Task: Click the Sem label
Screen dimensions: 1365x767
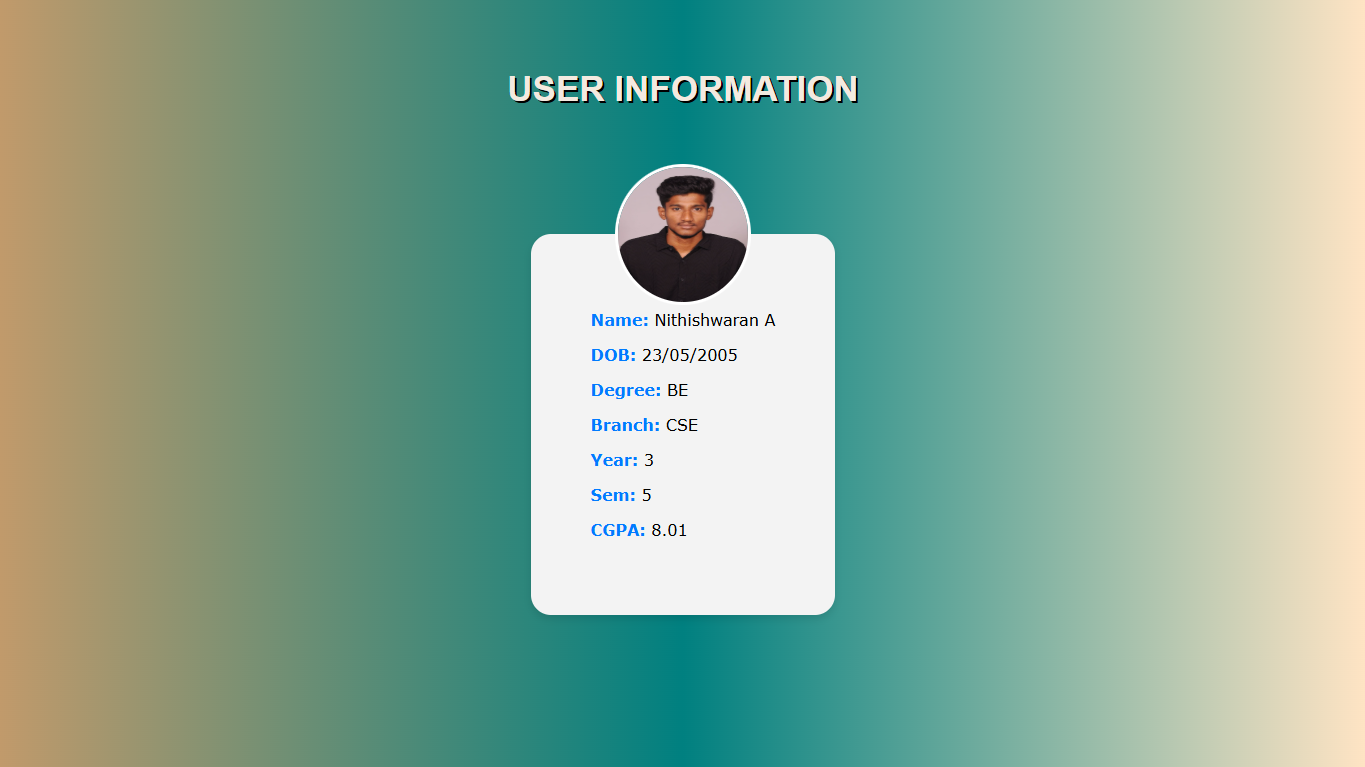Action: pyautogui.click(x=611, y=495)
